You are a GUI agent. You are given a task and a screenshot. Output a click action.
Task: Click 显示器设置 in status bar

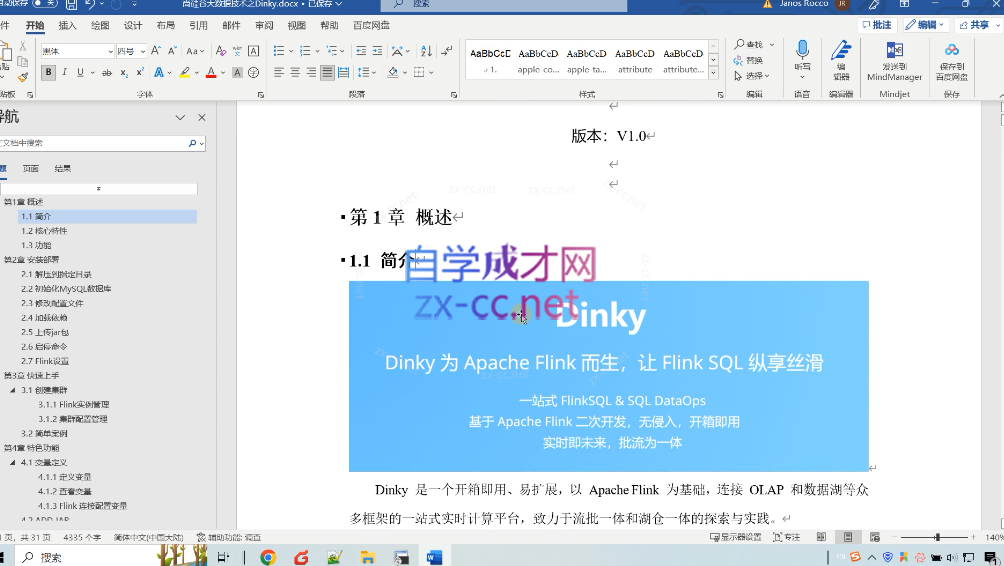[736, 537]
